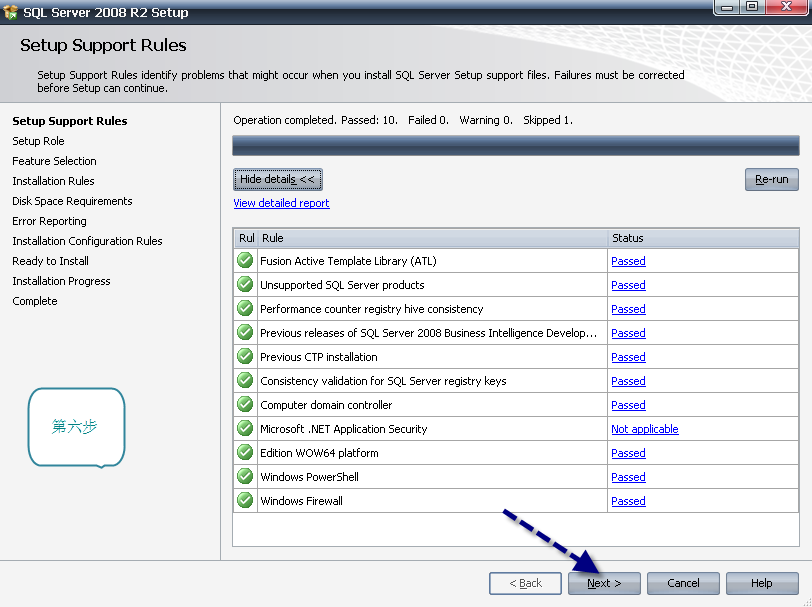
Task: Click the Status column header
Action: (x=703, y=238)
